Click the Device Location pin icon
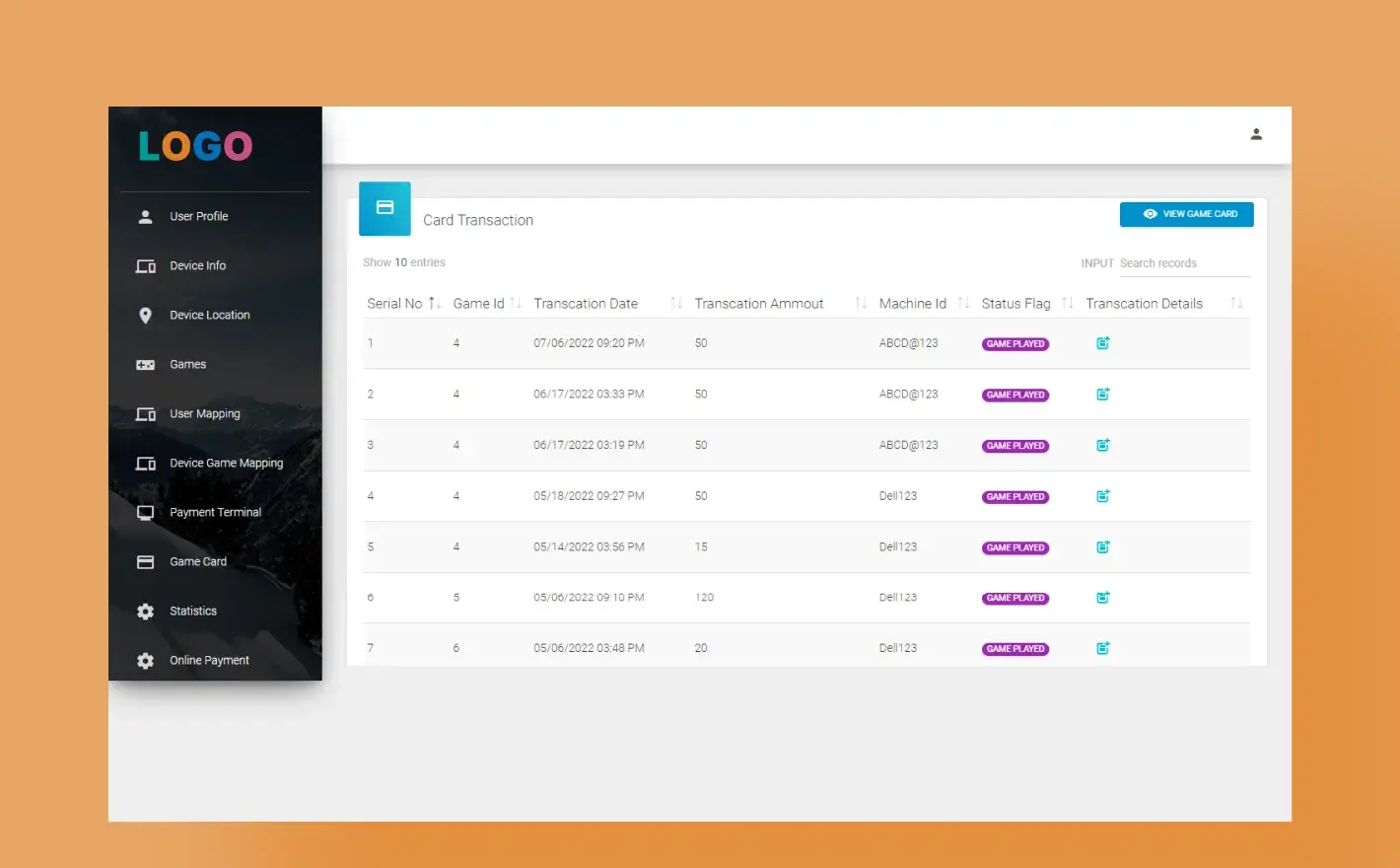This screenshot has width=1400, height=868. [145, 316]
